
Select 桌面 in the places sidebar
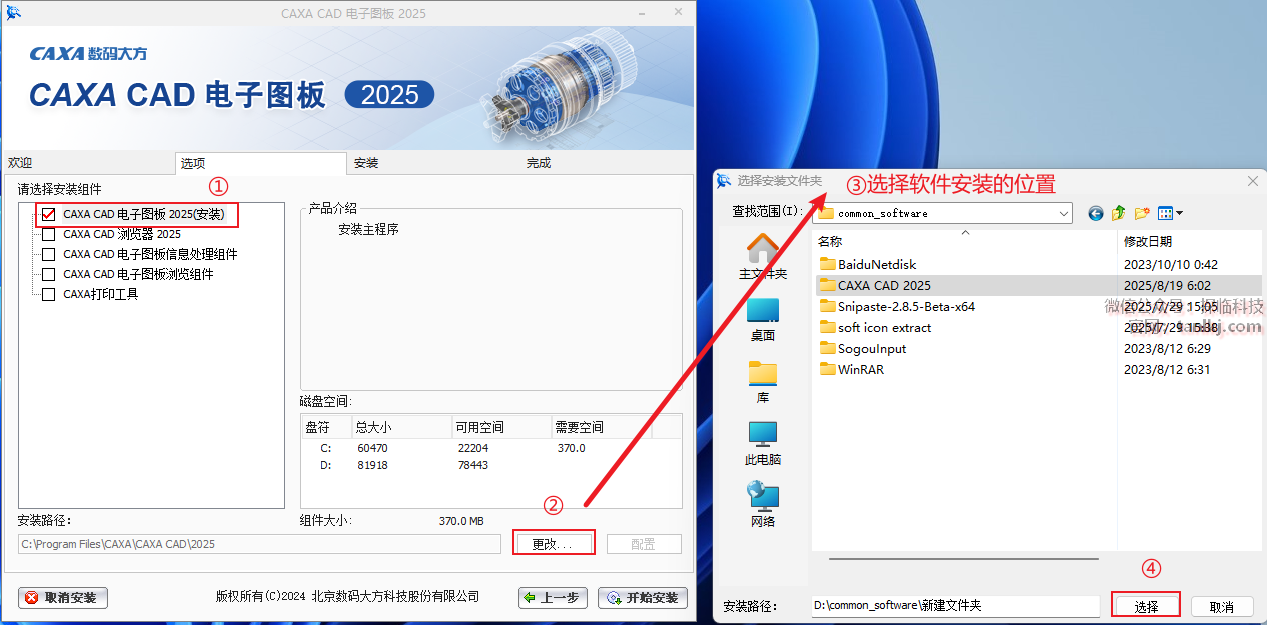pyautogui.click(x=763, y=320)
